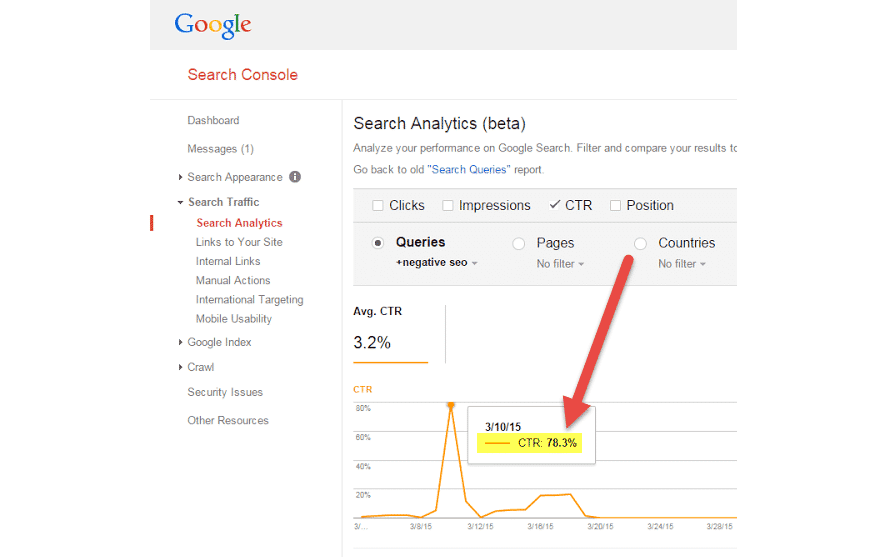Click the Search Analytics (beta) heading
The height and width of the screenshot is (557, 888).
click(x=439, y=123)
